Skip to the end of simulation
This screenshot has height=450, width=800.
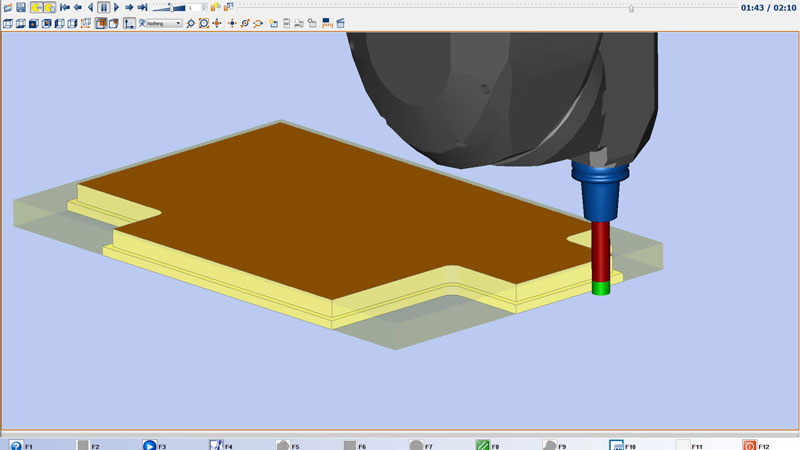[x=142, y=7]
